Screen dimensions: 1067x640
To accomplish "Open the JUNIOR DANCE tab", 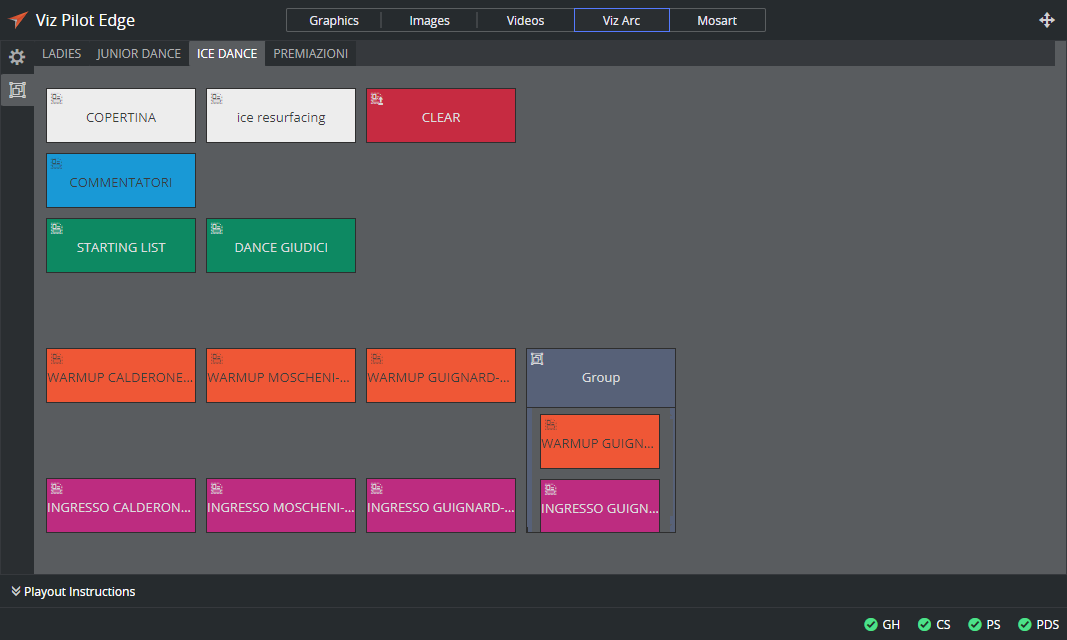I will (138, 54).
